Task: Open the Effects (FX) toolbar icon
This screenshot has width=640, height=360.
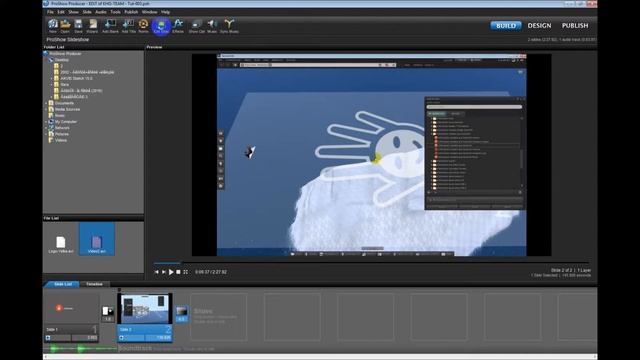Action: (178, 26)
